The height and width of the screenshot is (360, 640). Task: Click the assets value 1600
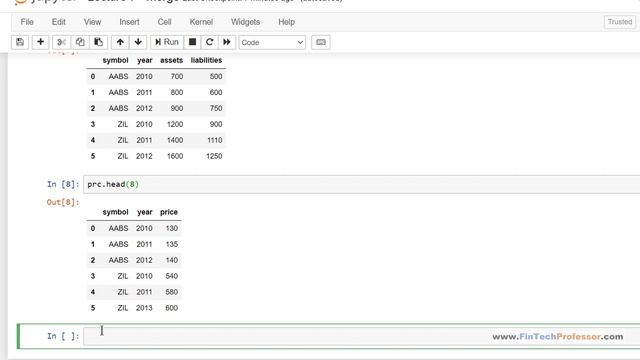[175, 156]
